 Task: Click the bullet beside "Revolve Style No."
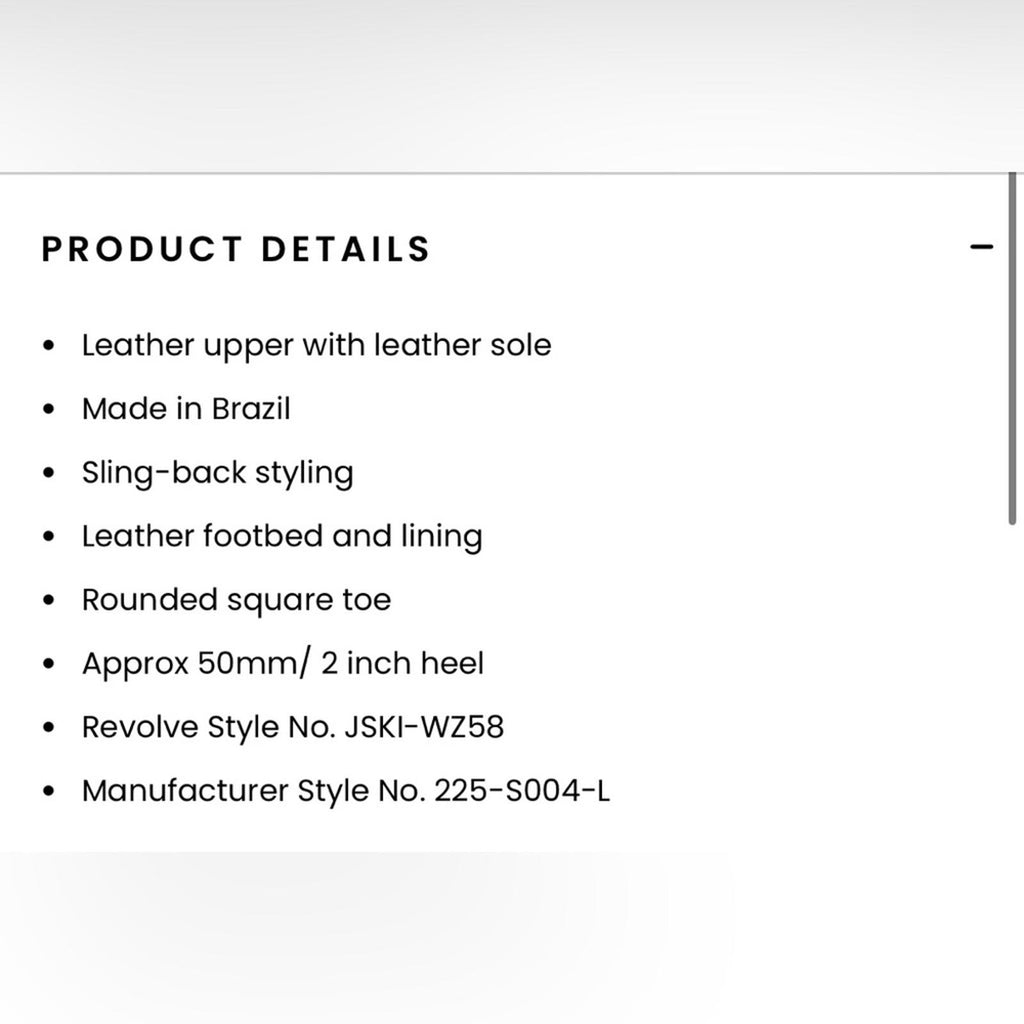[48, 728]
